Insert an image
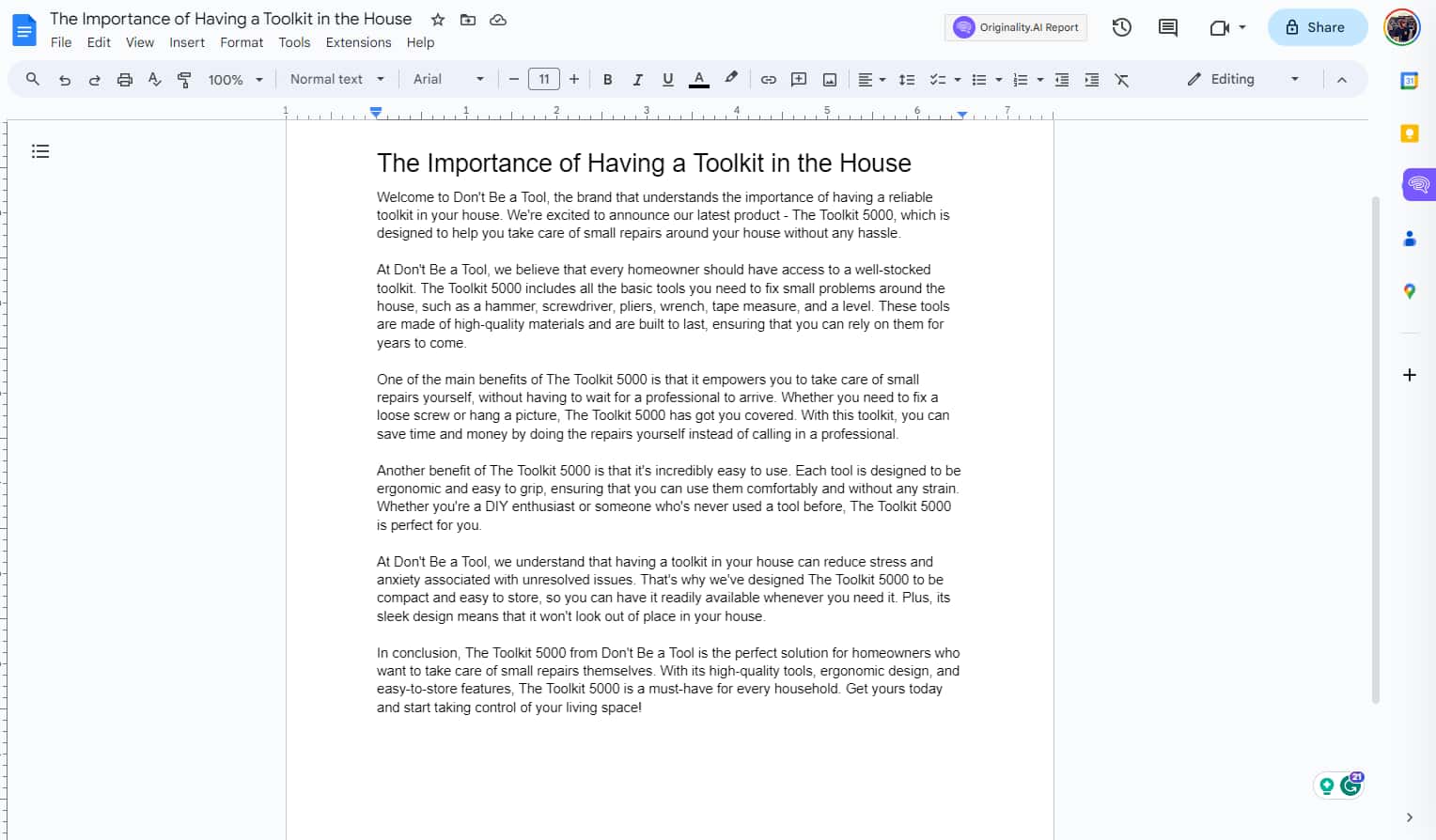This screenshot has width=1436, height=840. coord(829,79)
